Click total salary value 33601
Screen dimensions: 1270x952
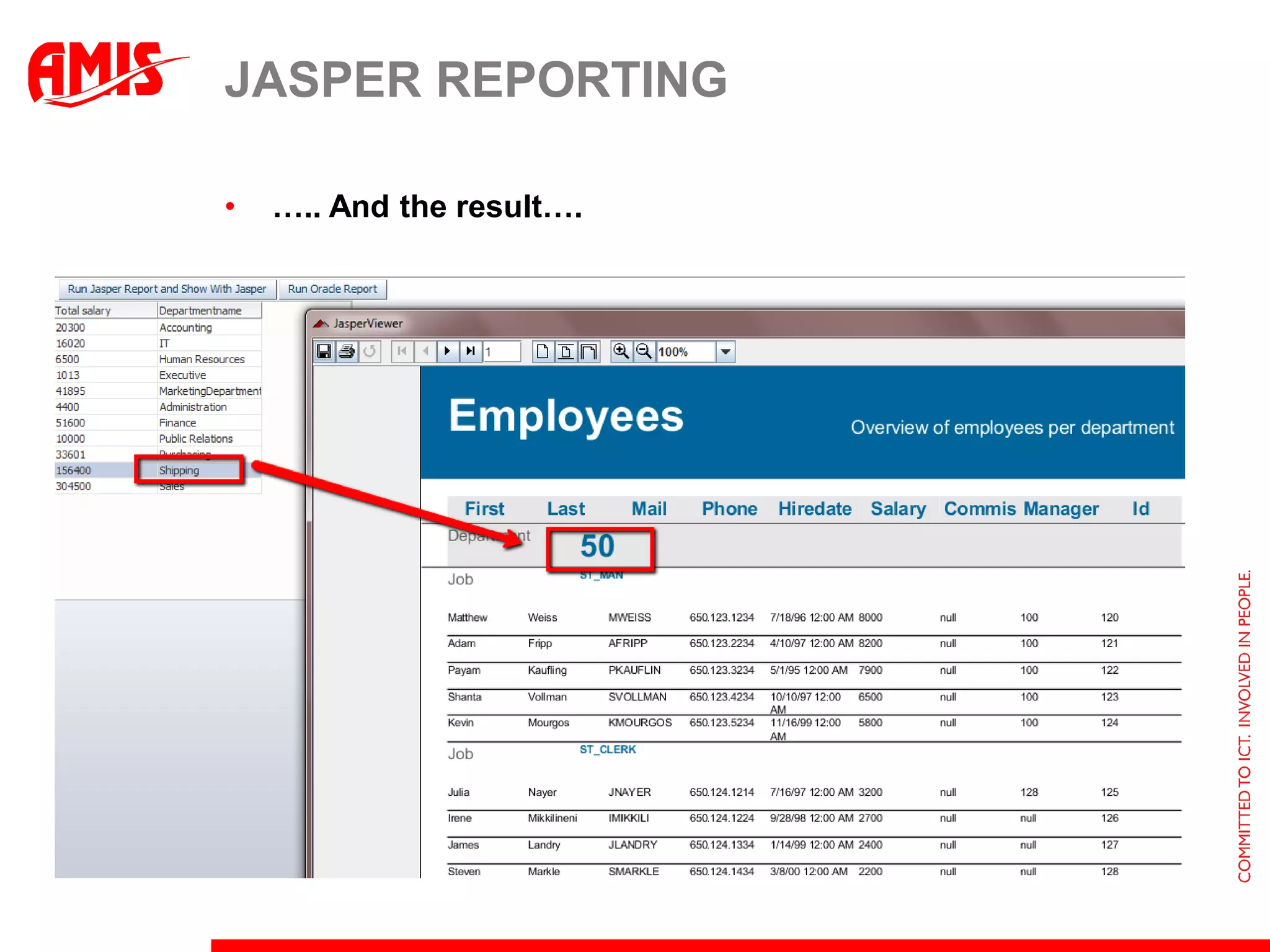pyautogui.click(x=70, y=454)
